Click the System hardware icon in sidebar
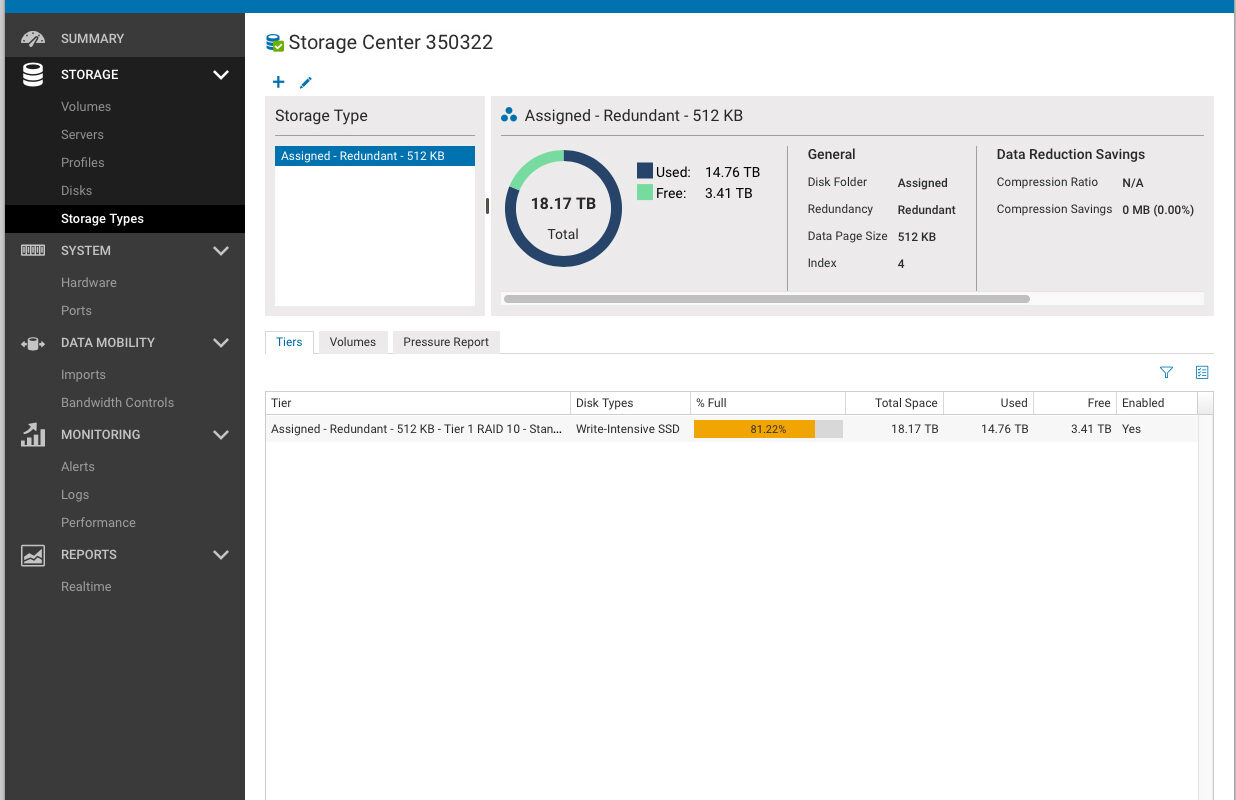This screenshot has width=1236, height=800. click(x=33, y=251)
